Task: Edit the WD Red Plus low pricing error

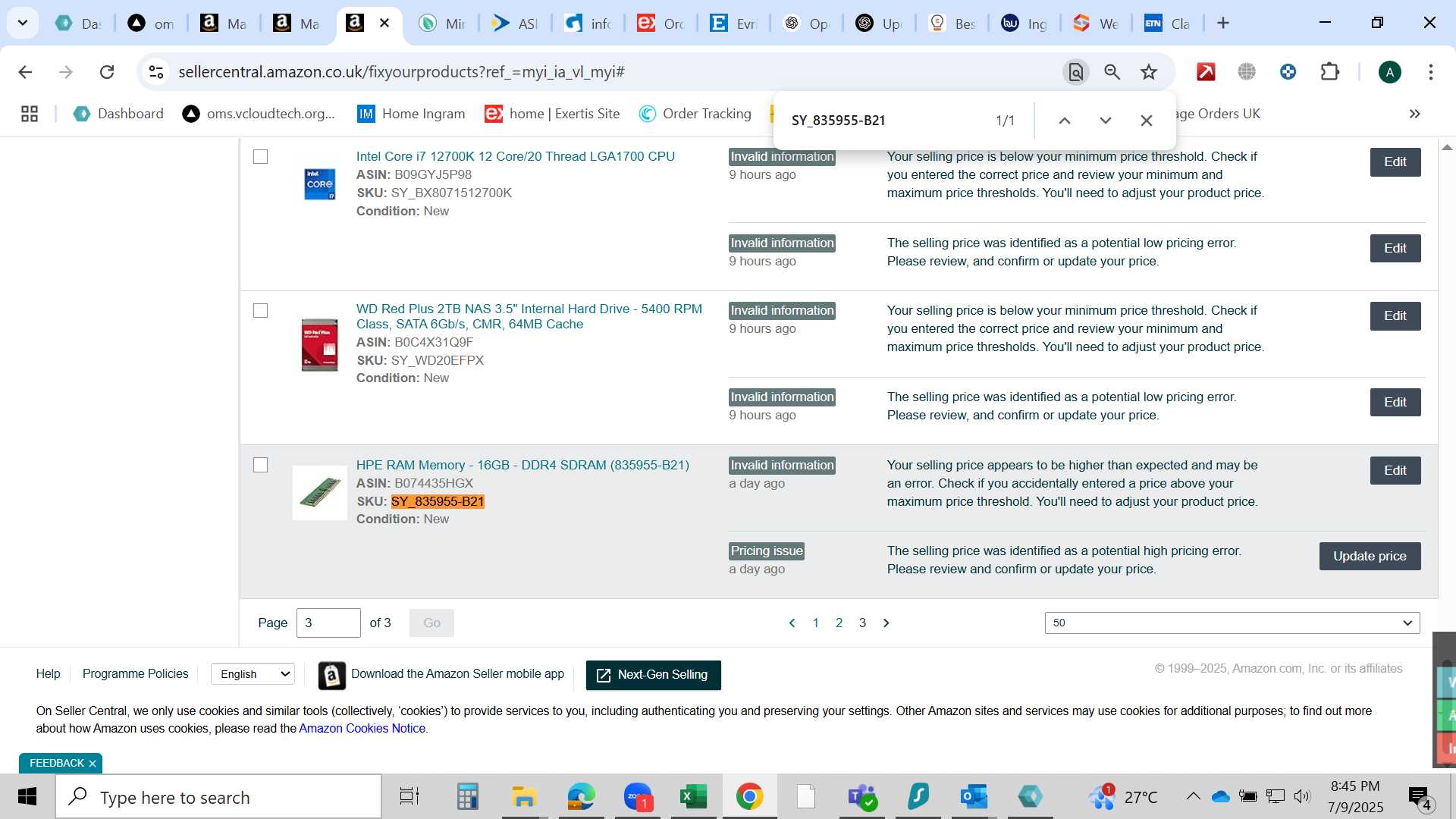Action: (x=1395, y=402)
